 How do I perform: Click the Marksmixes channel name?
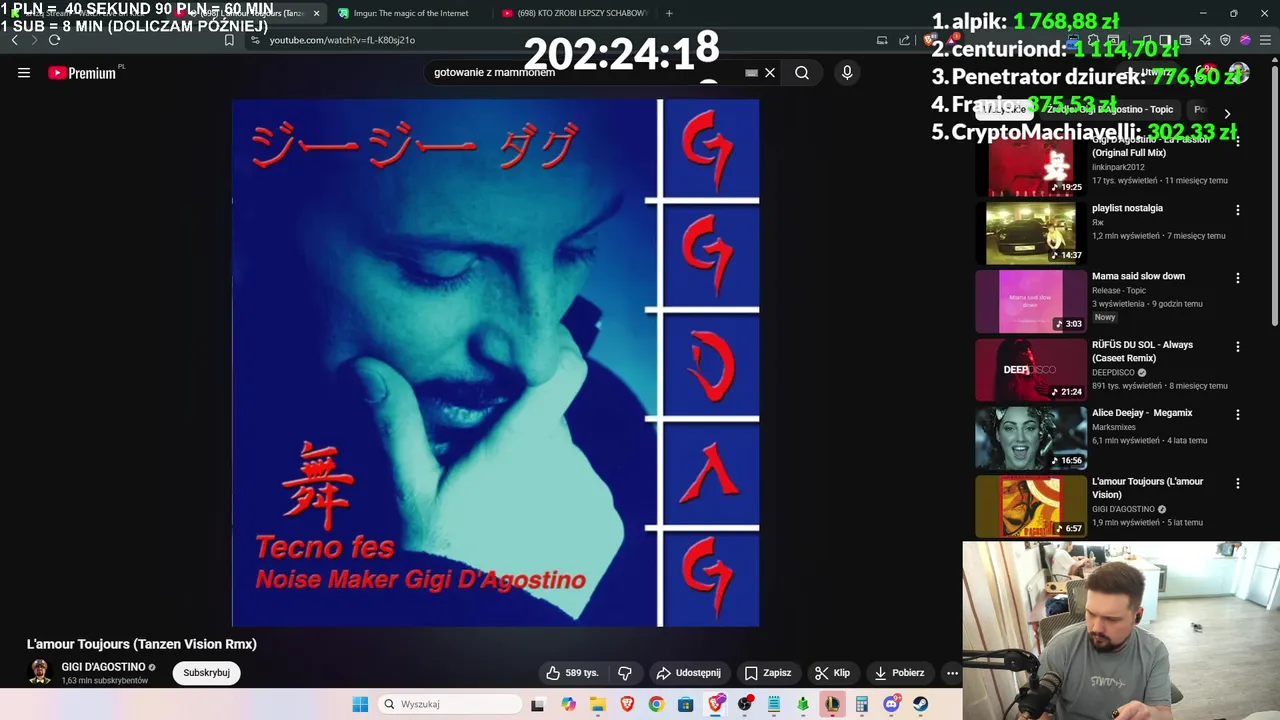(1115, 427)
